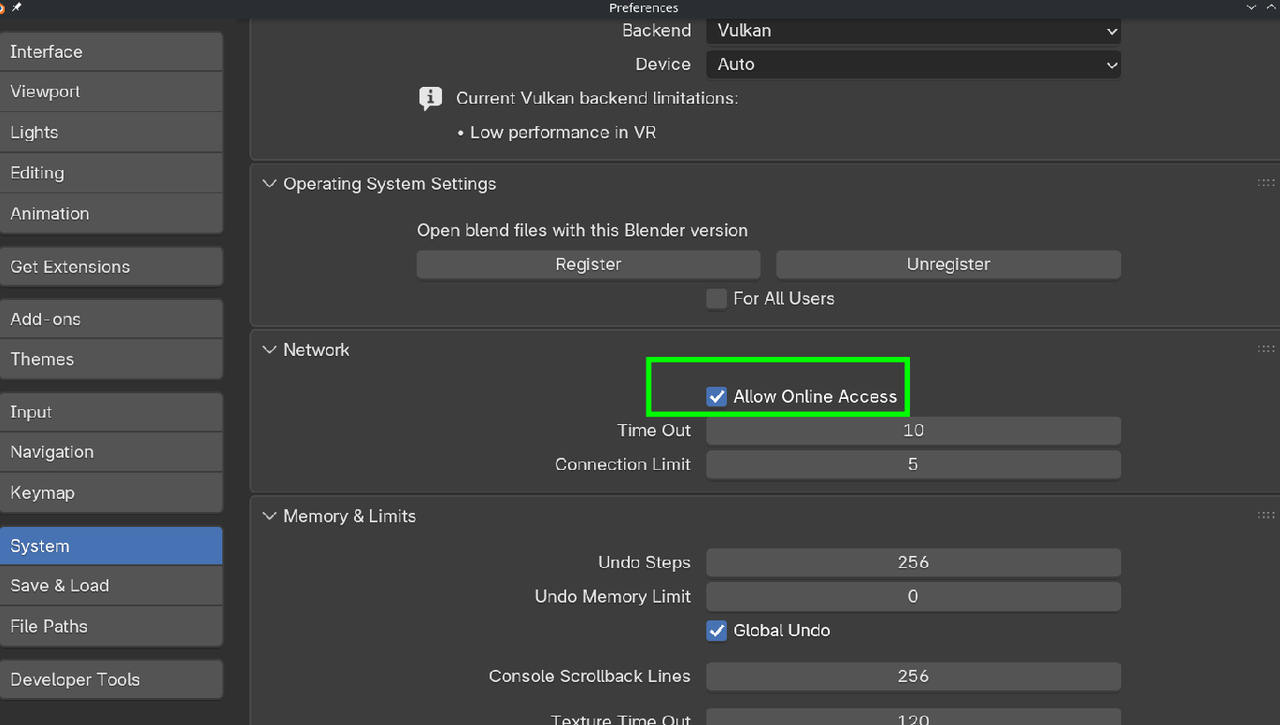Click the title bar down-chevron icon
Screen dimensions: 1280x725
point(1251,7)
